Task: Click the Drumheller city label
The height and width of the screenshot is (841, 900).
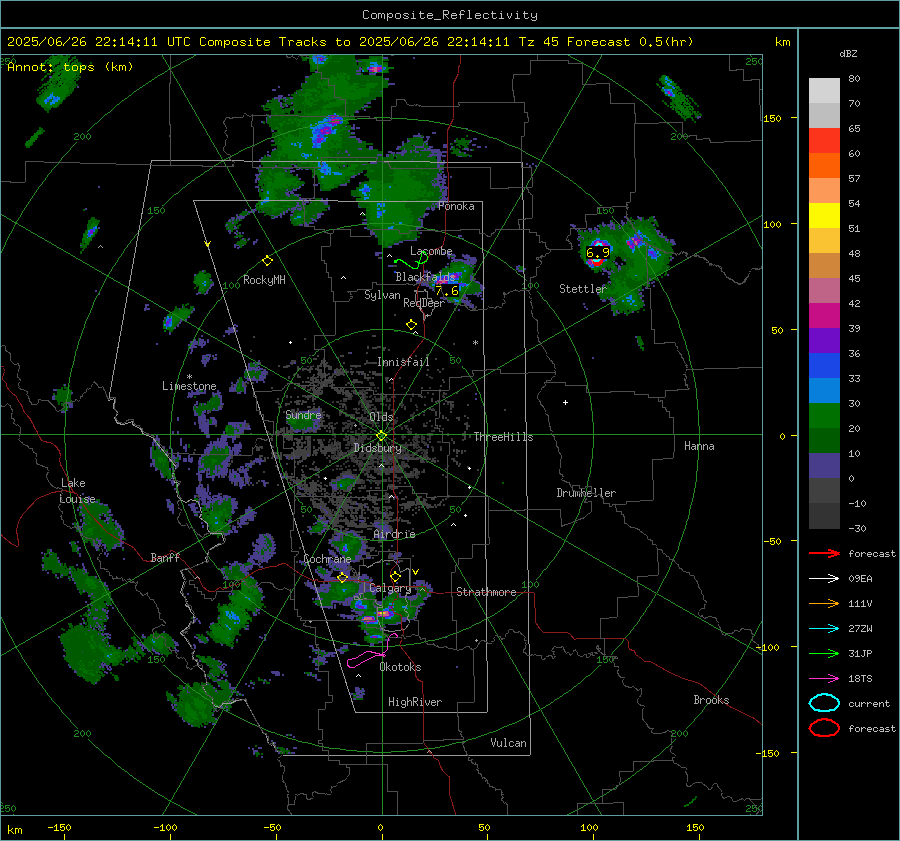Action: (585, 493)
